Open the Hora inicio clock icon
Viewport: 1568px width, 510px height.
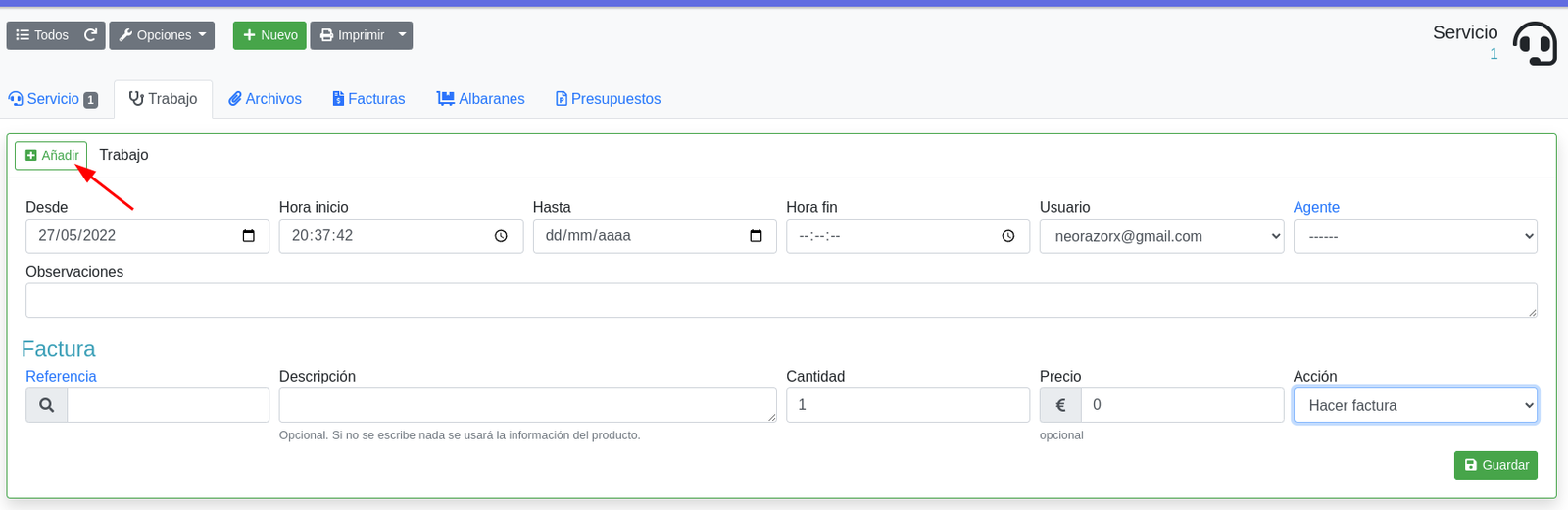(501, 236)
